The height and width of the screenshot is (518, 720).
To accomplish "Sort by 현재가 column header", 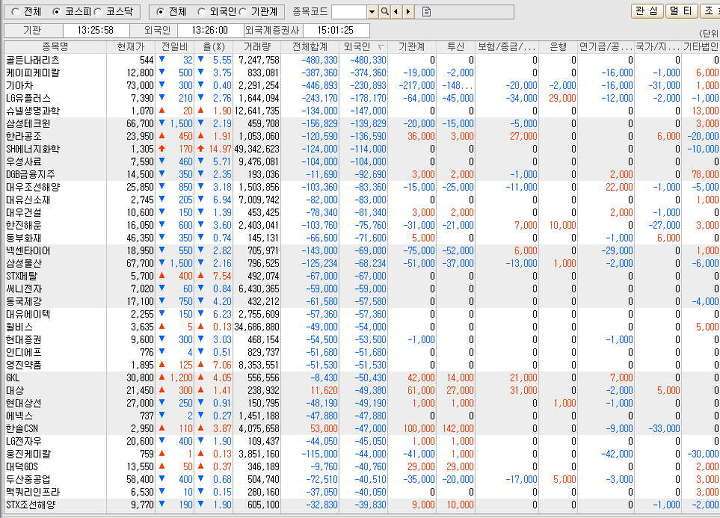I will (x=131, y=47).
